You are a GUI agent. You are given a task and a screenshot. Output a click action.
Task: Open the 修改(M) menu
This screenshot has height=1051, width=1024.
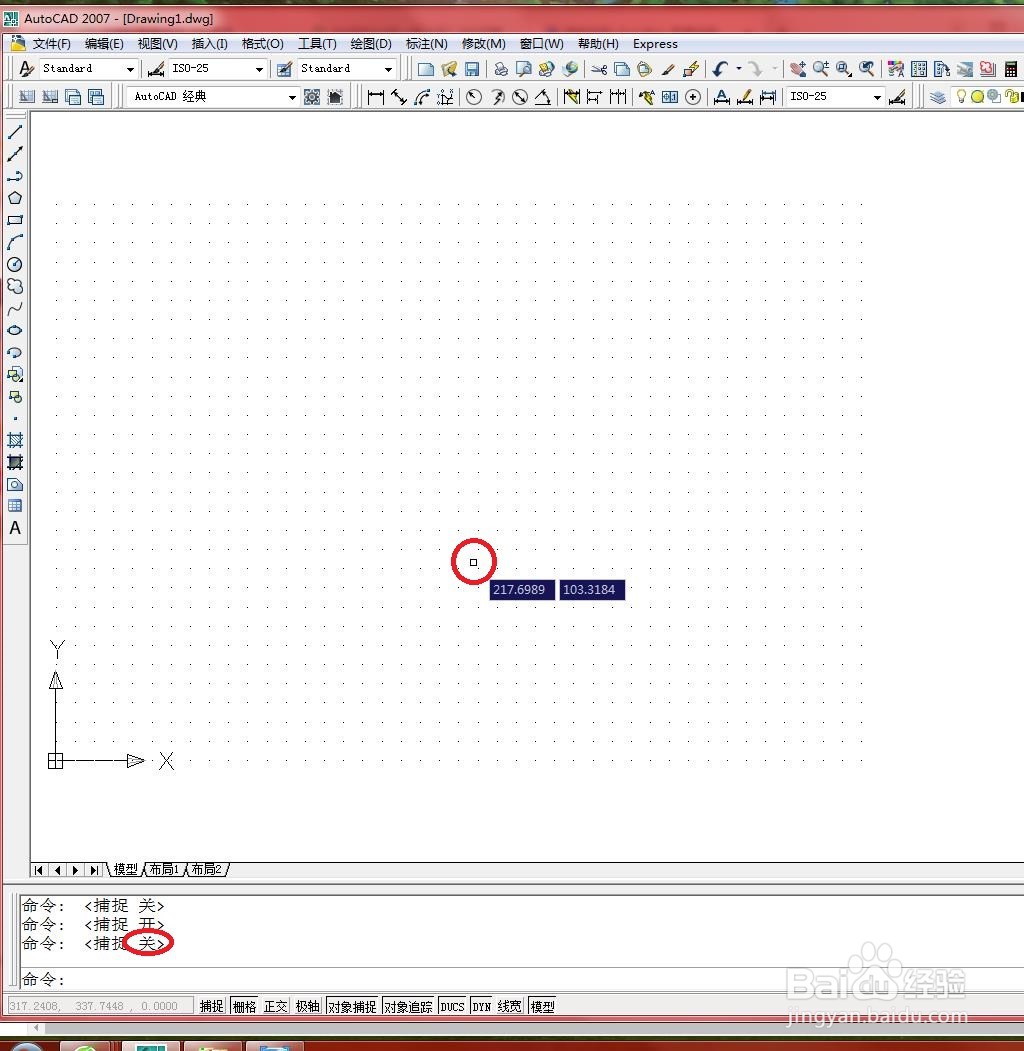tap(483, 44)
